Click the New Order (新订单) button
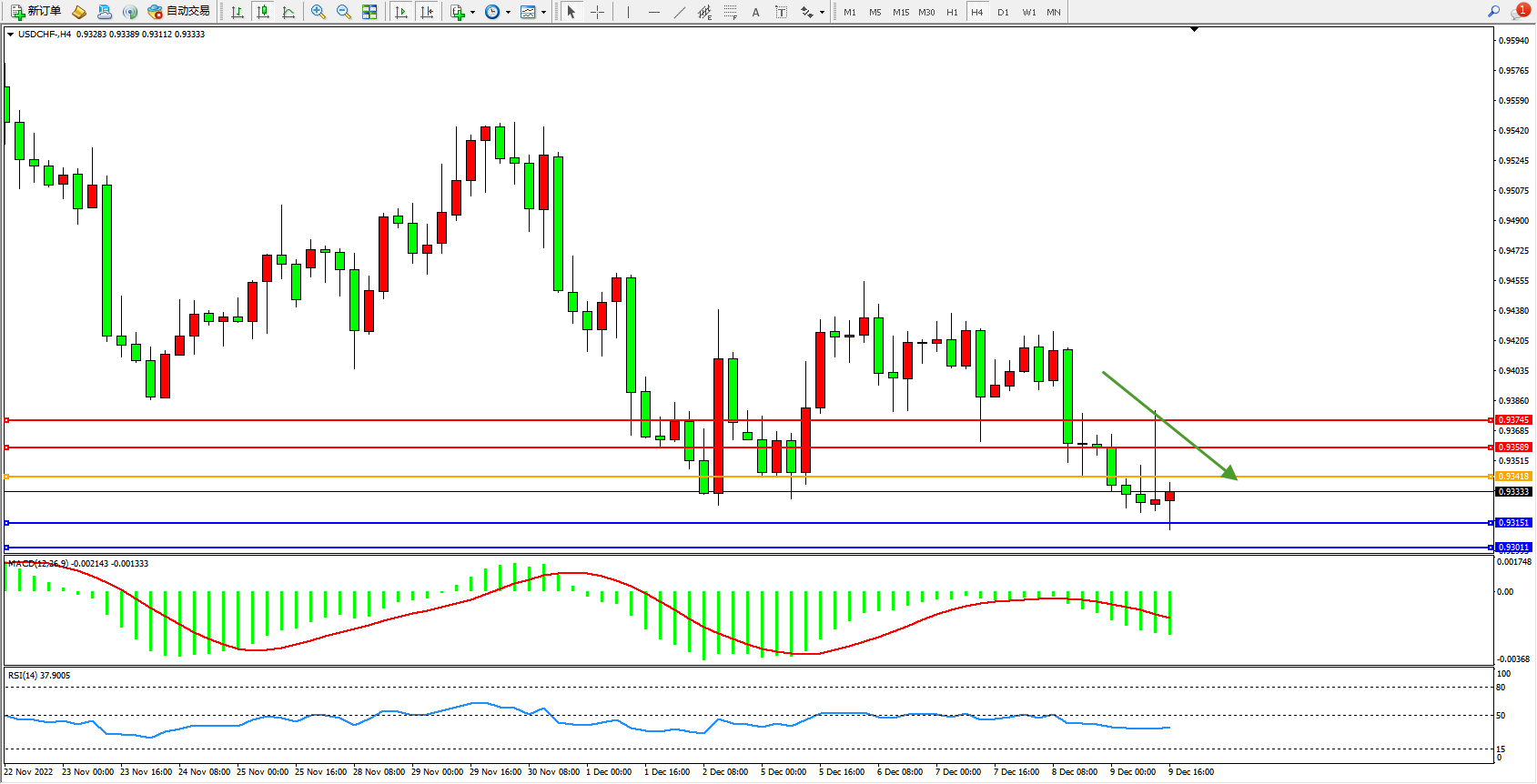The height and width of the screenshot is (784, 1537). pyautogui.click(x=36, y=12)
